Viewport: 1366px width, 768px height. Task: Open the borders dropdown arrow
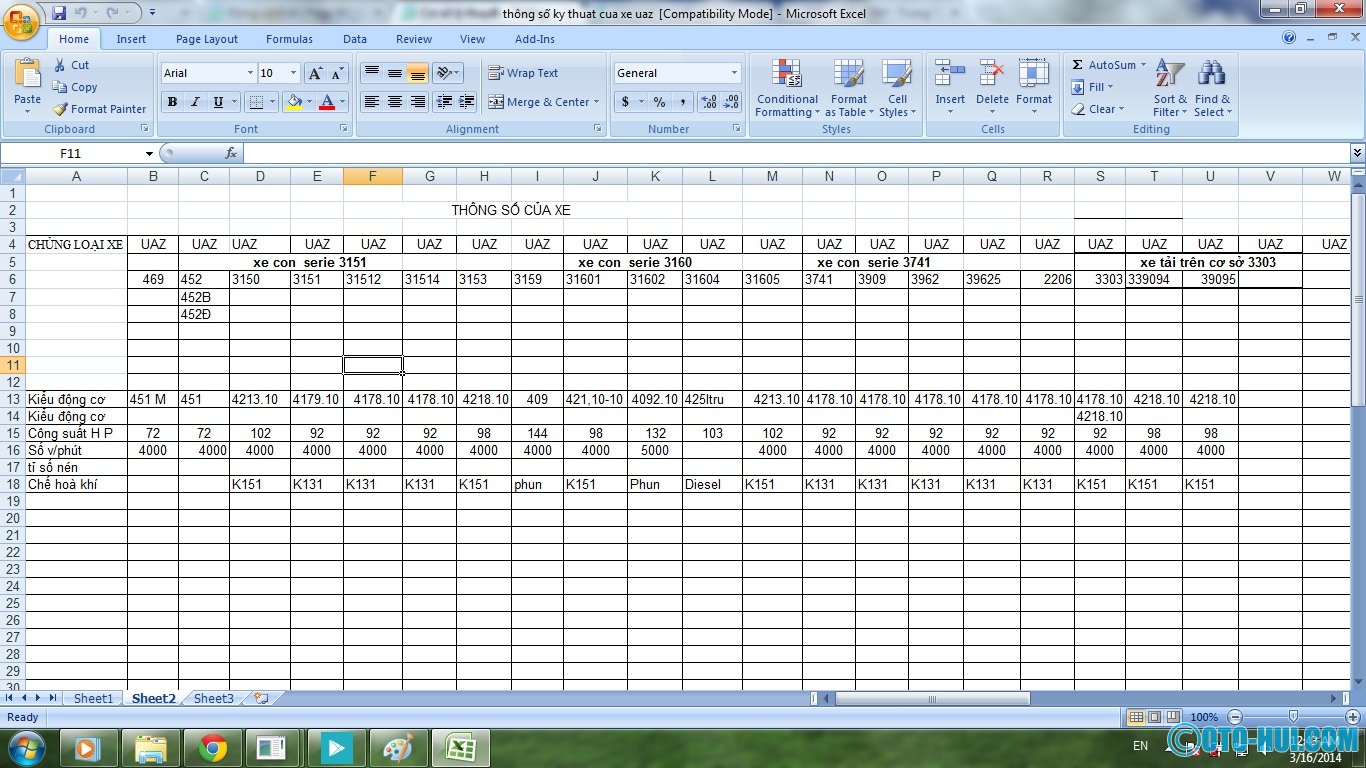tap(273, 102)
